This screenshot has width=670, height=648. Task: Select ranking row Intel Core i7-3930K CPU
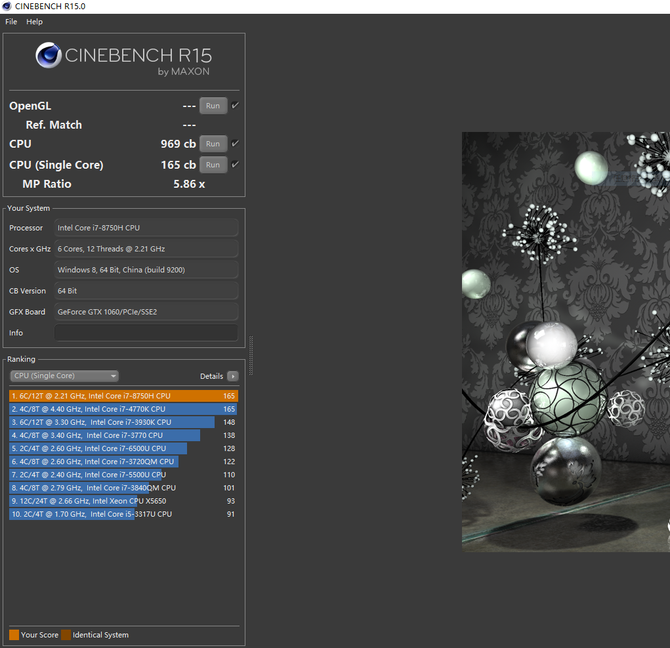(x=123, y=422)
